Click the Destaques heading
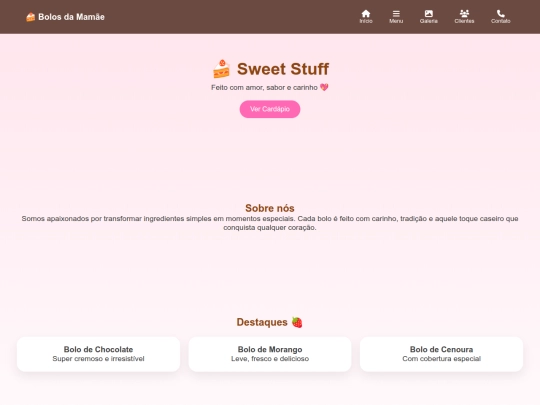Viewport: 540px width, 405px height. [x=262, y=322]
